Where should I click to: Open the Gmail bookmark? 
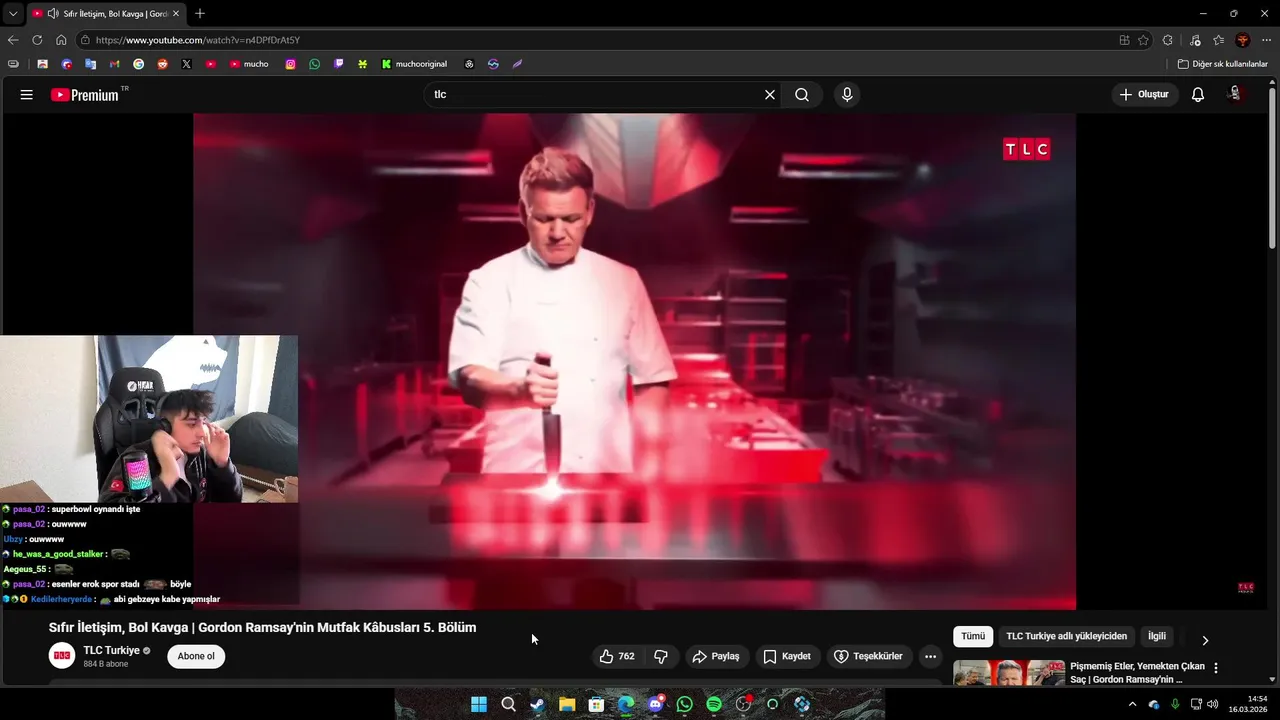(x=114, y=64)
